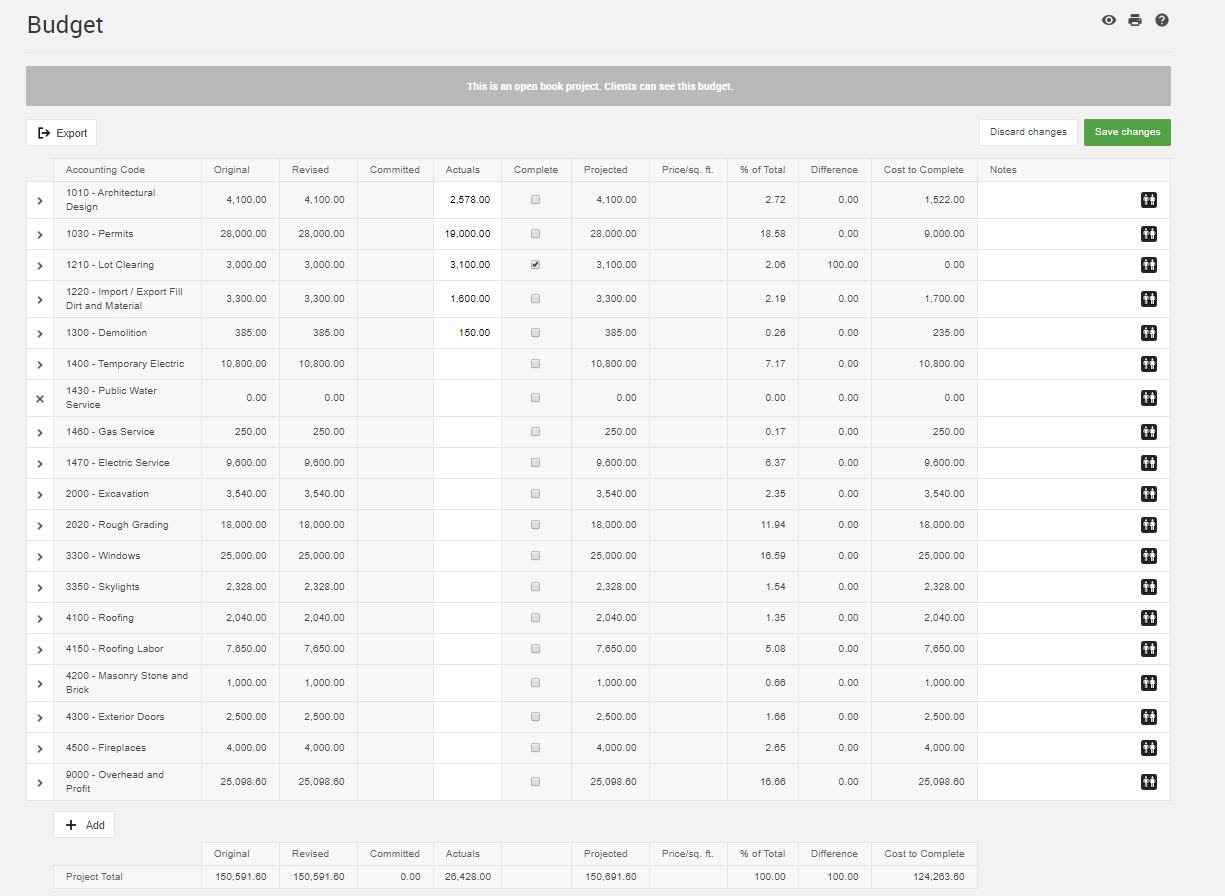Click Add to create a budget line
This screenshot has height=896, width=1225.
pyautogui.click(x=84, y=825)
